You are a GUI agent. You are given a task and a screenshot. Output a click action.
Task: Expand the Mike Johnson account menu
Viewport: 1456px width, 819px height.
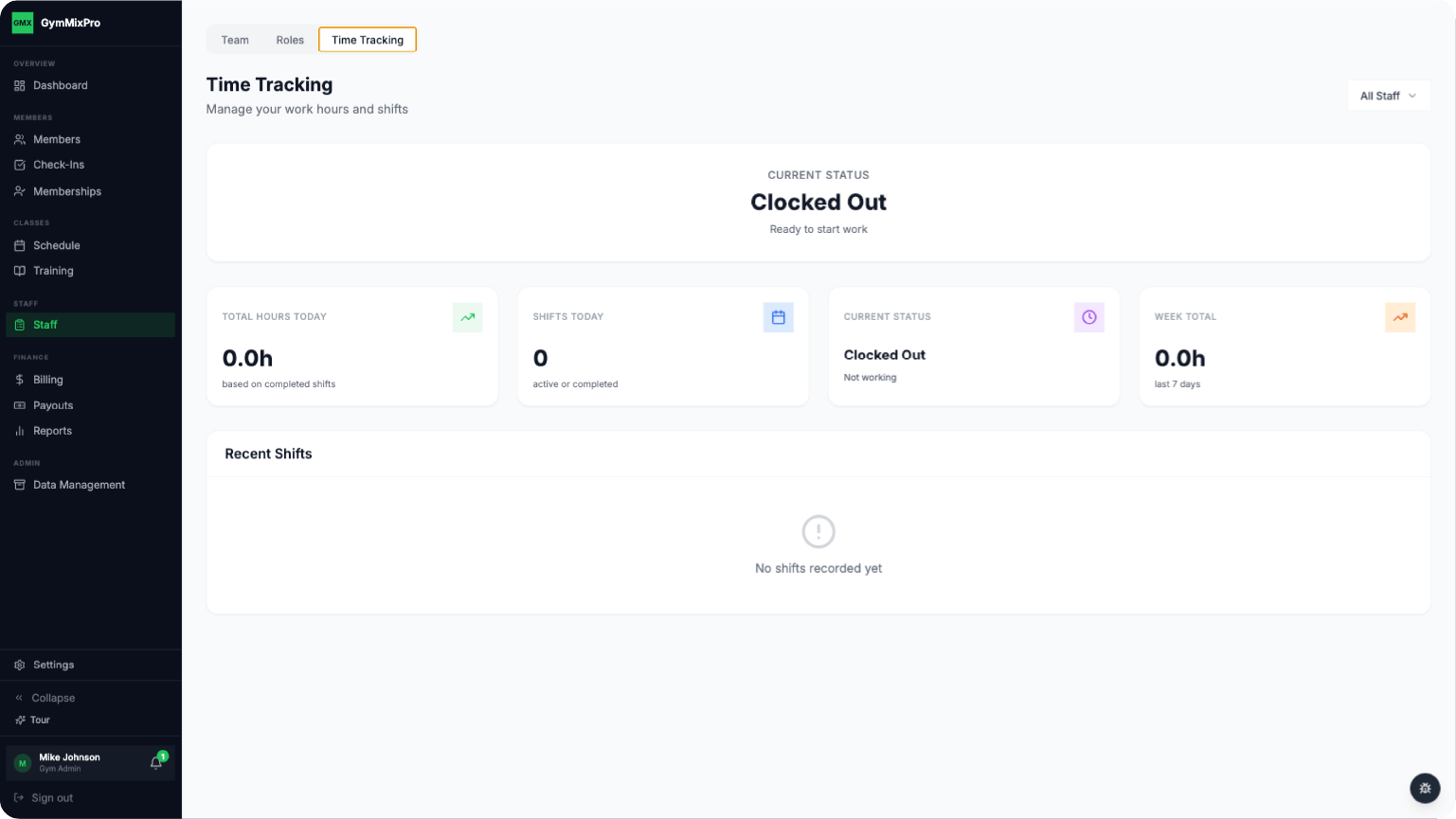coord(69,762)
